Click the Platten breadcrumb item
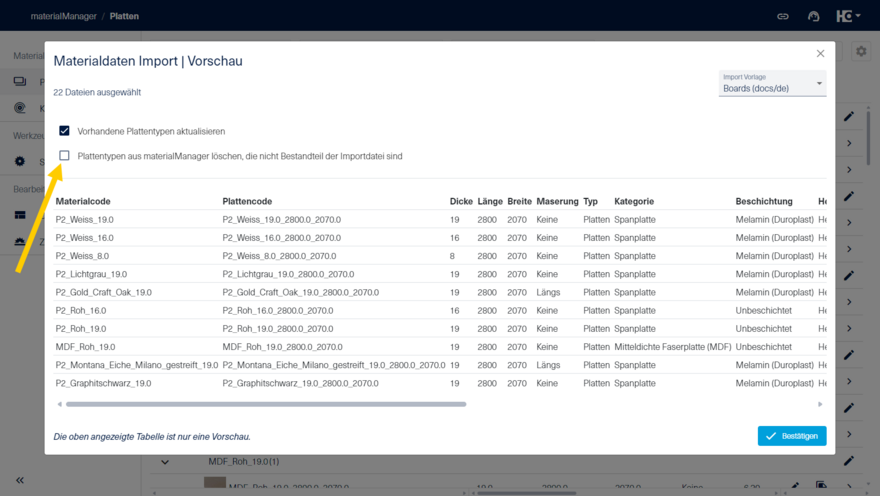880x496 pixels. coord(124,16)
